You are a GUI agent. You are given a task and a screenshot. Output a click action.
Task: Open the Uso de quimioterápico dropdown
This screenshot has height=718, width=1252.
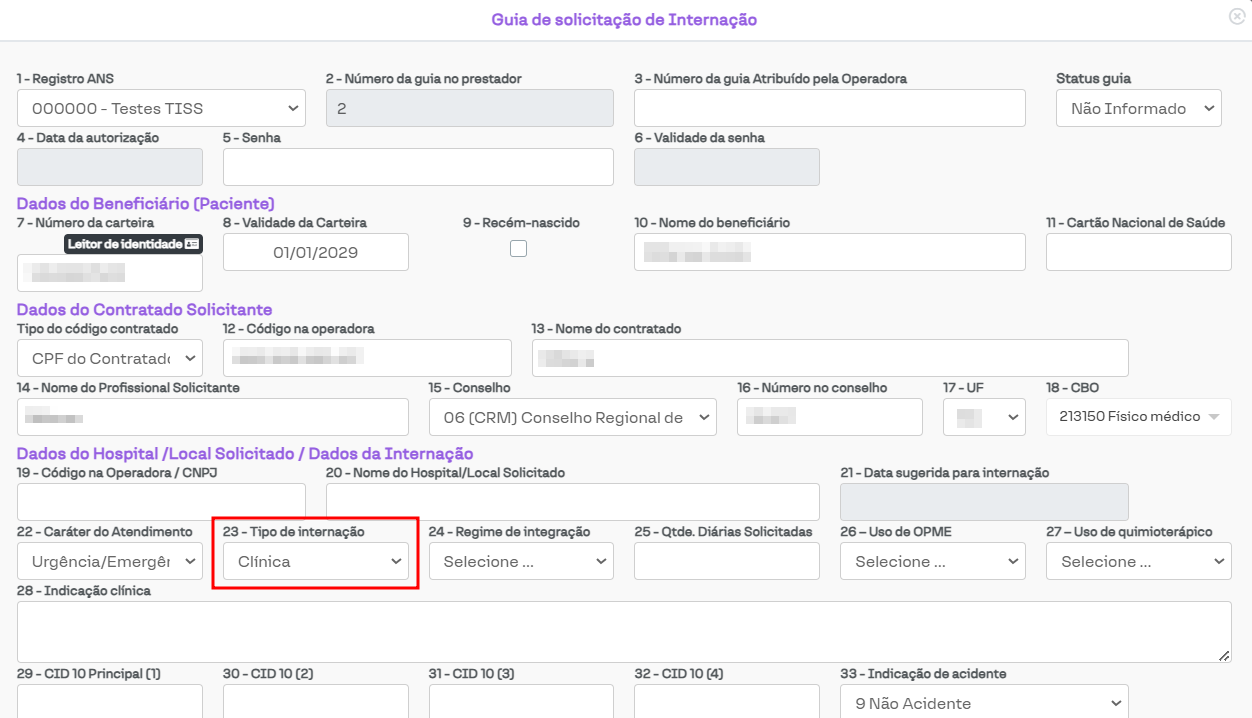[x=1138, y=561]
